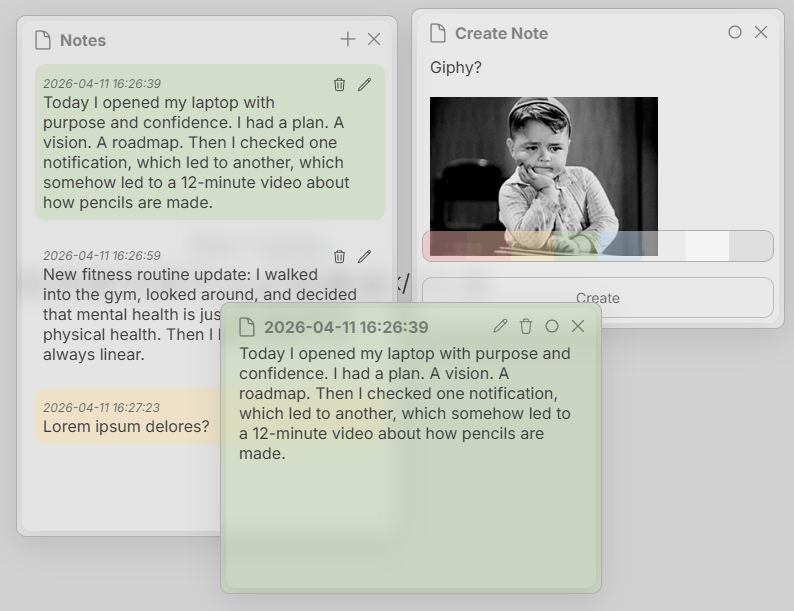This screenshot has height=611, width=794.
Task: Pick the yellow color swatch
Action: (x=533, y=246)
